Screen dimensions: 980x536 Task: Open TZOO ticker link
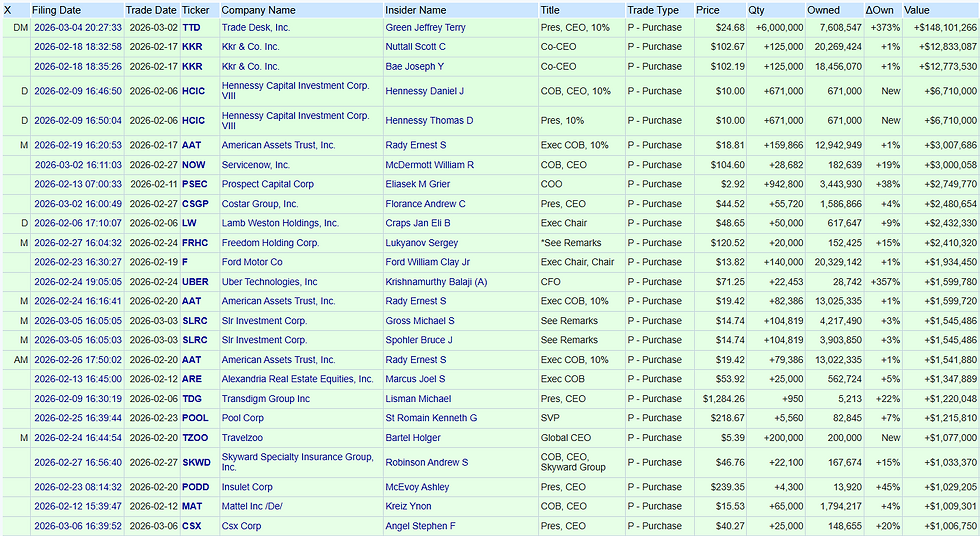[195, 438]
